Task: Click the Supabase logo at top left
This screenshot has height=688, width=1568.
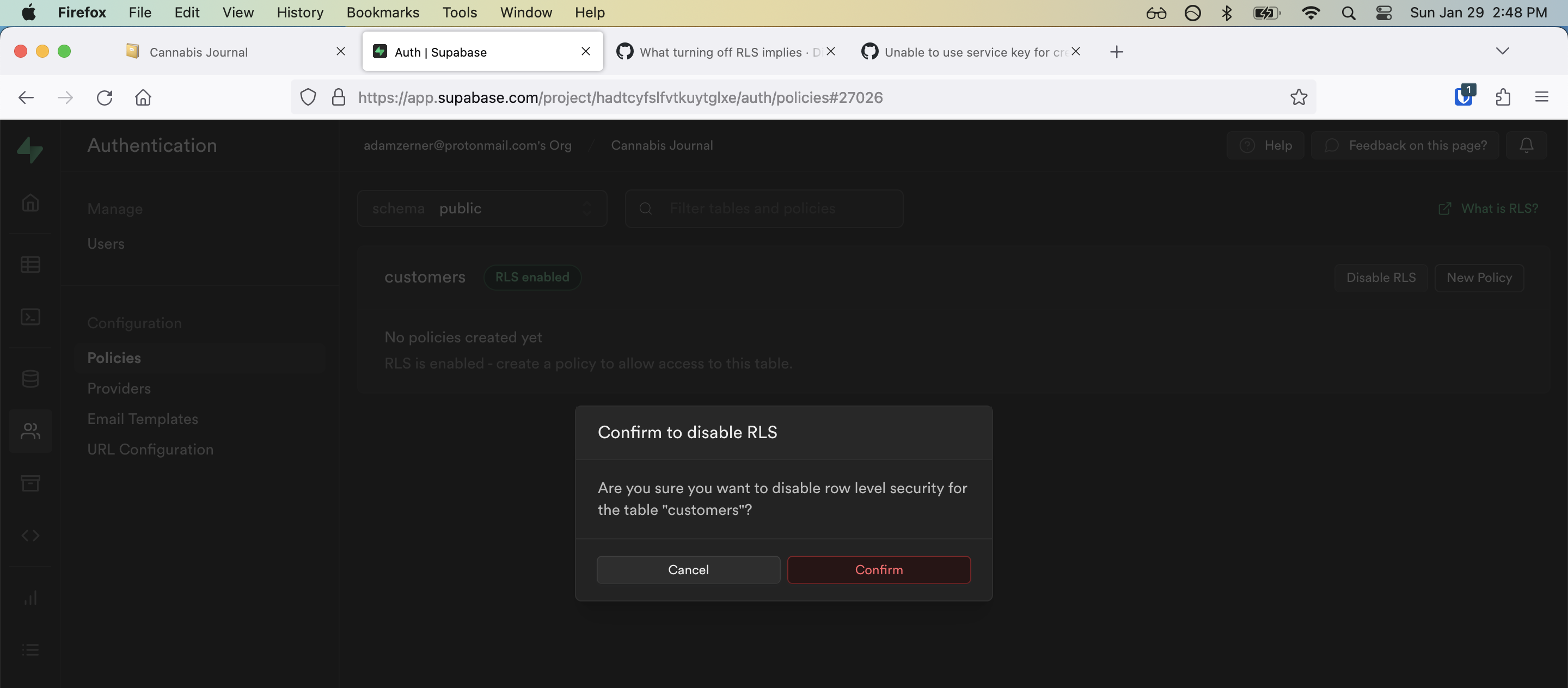Action: pos(30,150)
